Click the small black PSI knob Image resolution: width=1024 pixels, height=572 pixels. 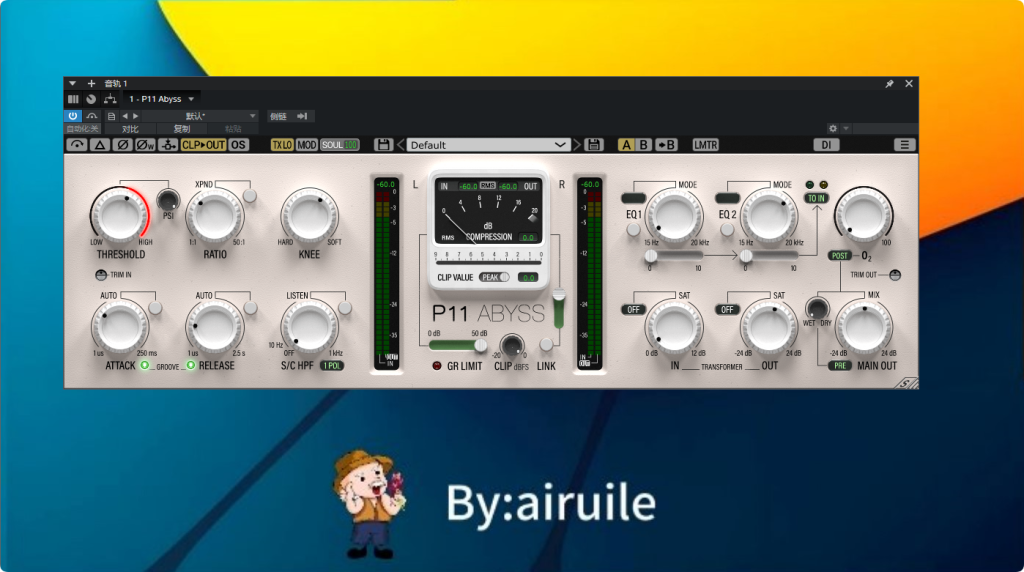[168, 199]
